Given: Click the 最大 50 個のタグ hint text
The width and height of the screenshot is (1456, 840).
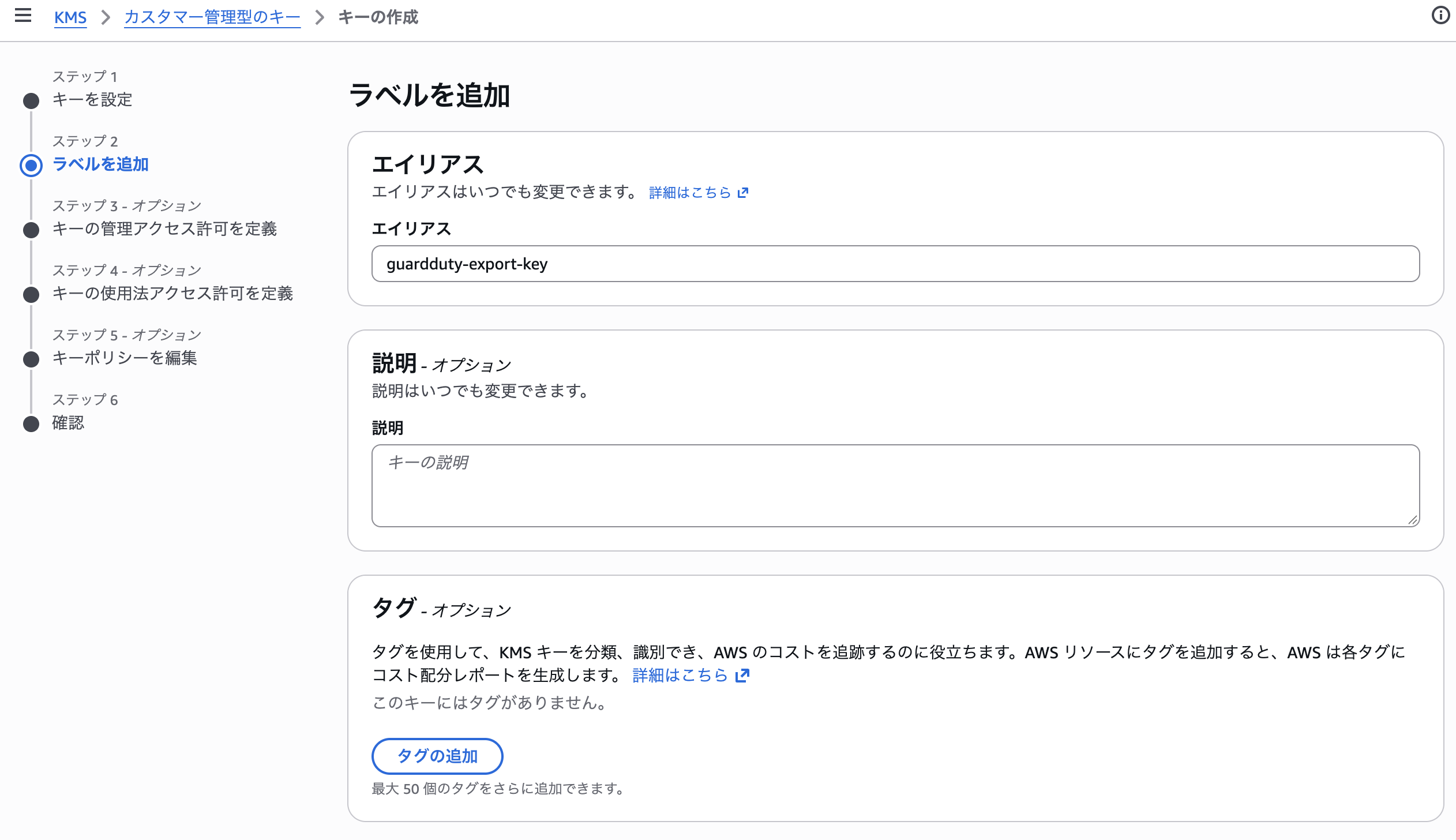Looking at the screenshot, I should 498,789.
